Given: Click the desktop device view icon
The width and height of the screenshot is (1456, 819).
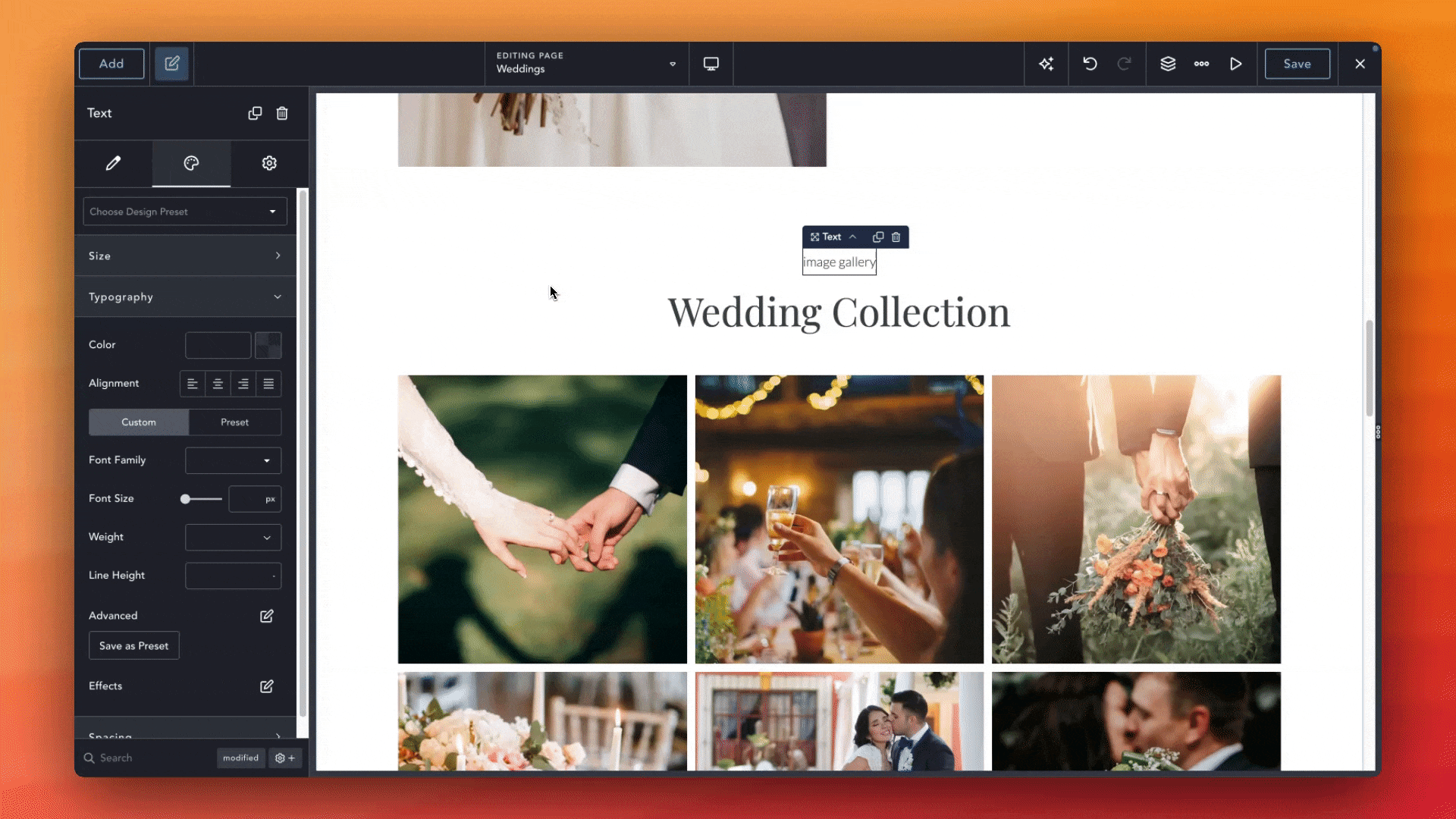Looking at the screenshot, I should pos(711,64).
